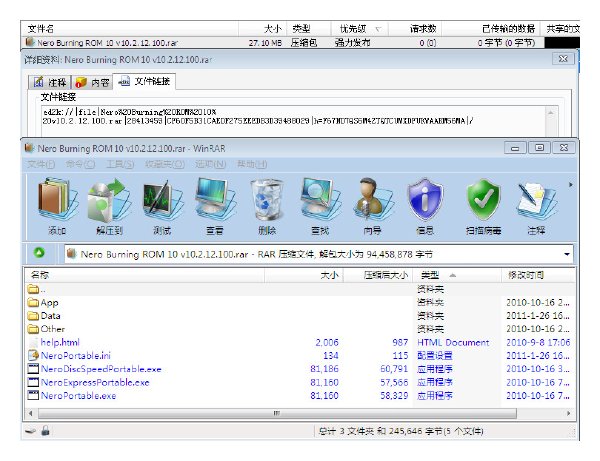The width and height of the screenshot is (600, 461).
Task: Sort by 压缩后大小 column
Action: 378,275
